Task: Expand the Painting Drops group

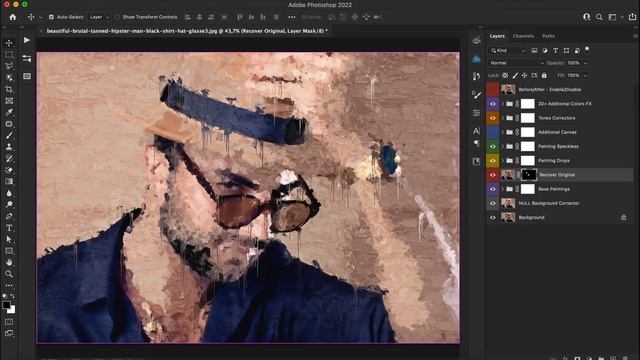Action: [x=502, y=160]
